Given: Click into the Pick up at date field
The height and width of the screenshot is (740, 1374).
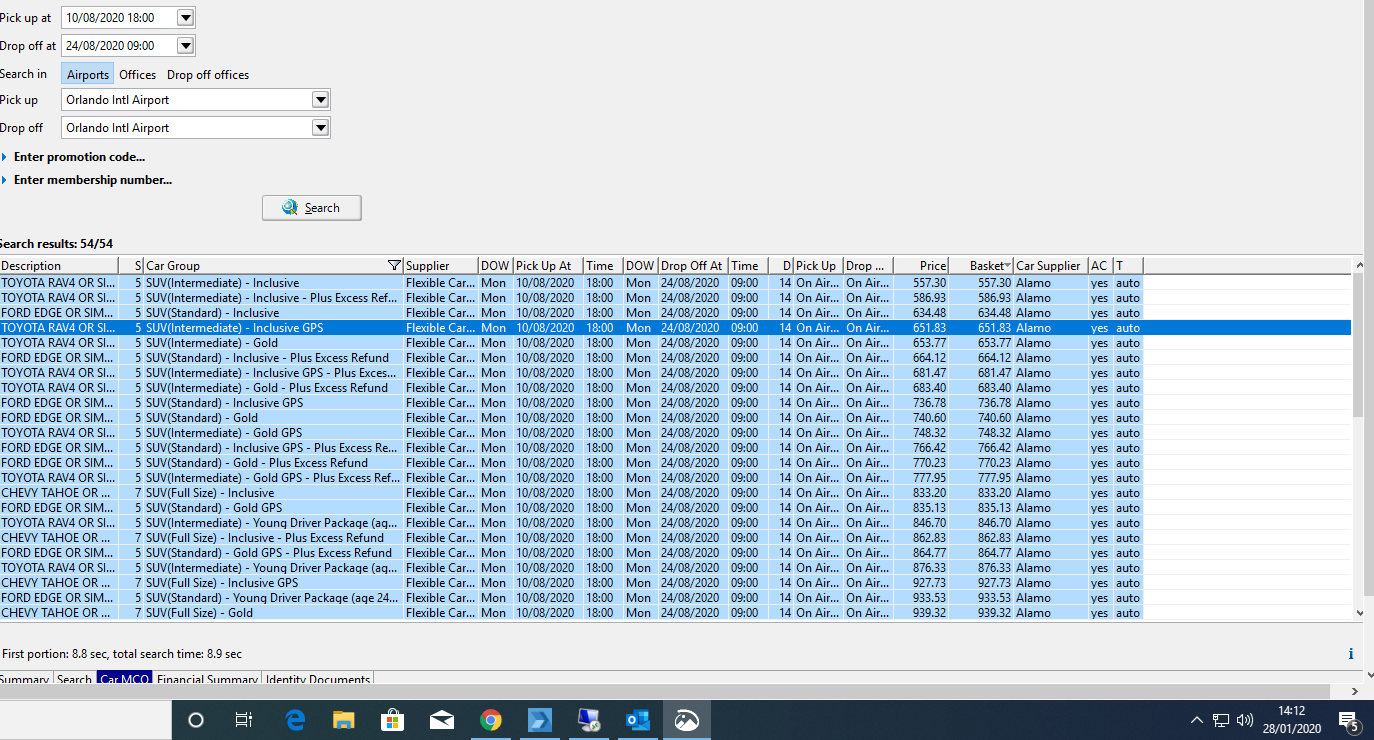Looking at the screenshot, I should pyautogui.click(x=119, y=18).
